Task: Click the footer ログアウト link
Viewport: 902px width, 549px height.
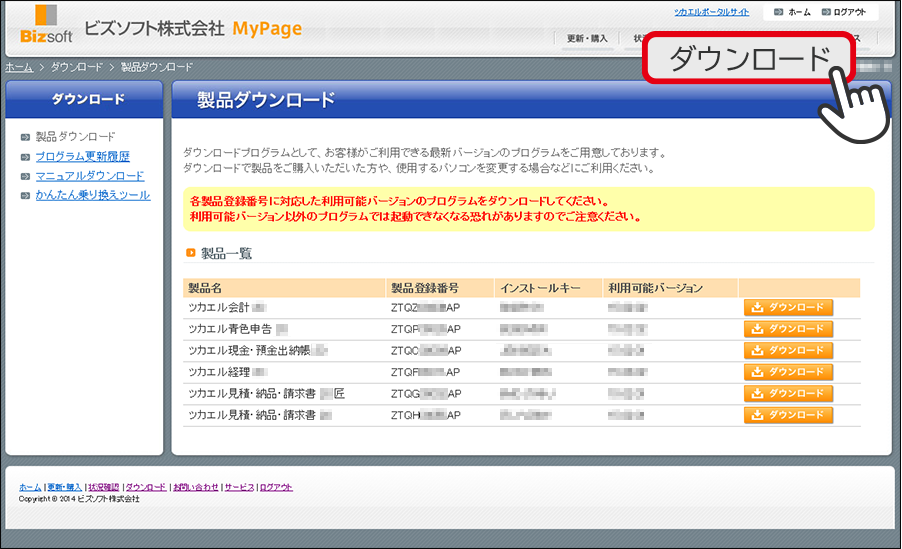Action: point(276,487)
